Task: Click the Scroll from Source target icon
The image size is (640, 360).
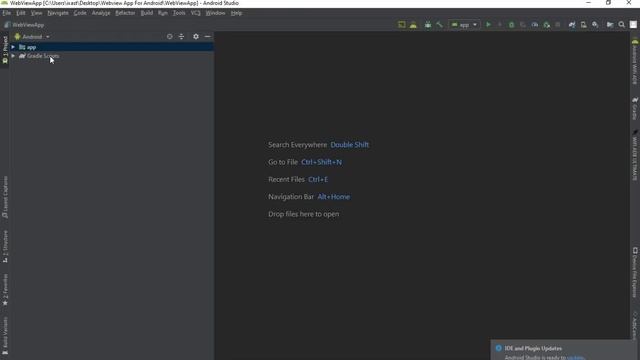Action: (x=169, y=37)
